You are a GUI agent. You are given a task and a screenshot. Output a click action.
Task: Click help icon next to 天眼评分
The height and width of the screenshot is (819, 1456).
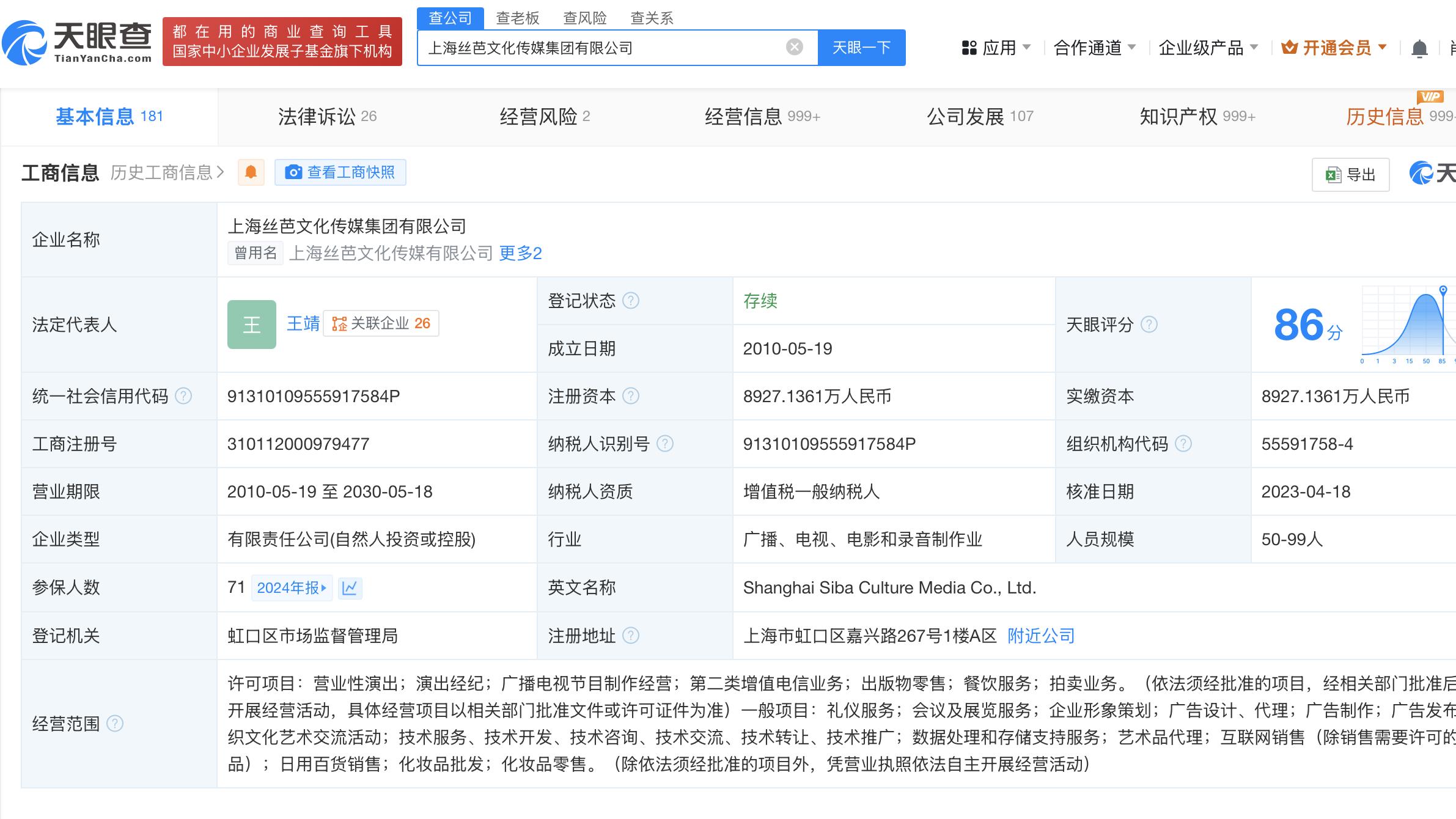(1149, 325)
